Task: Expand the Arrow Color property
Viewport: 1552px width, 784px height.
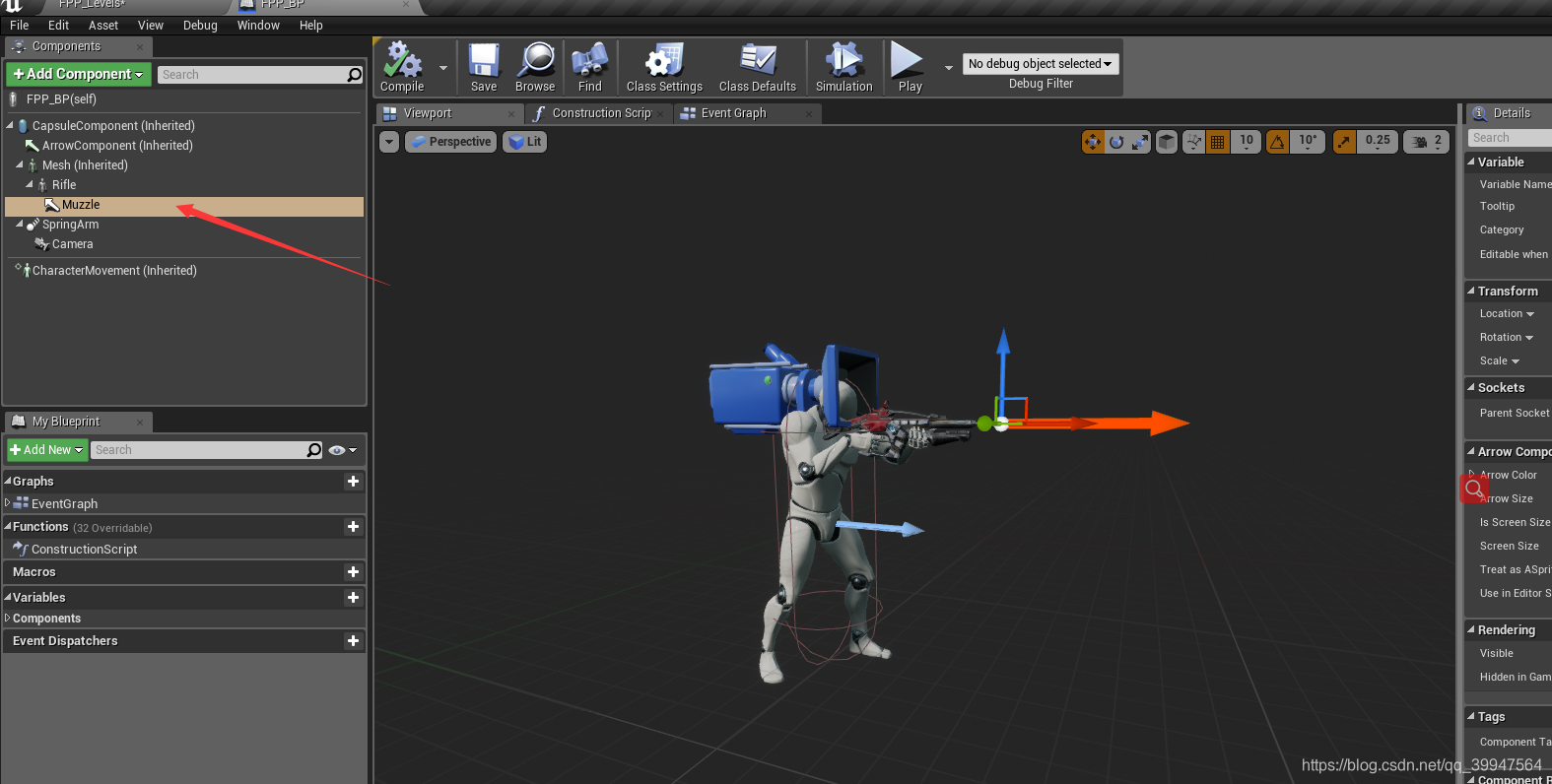Action: [x=1472, y=474]
